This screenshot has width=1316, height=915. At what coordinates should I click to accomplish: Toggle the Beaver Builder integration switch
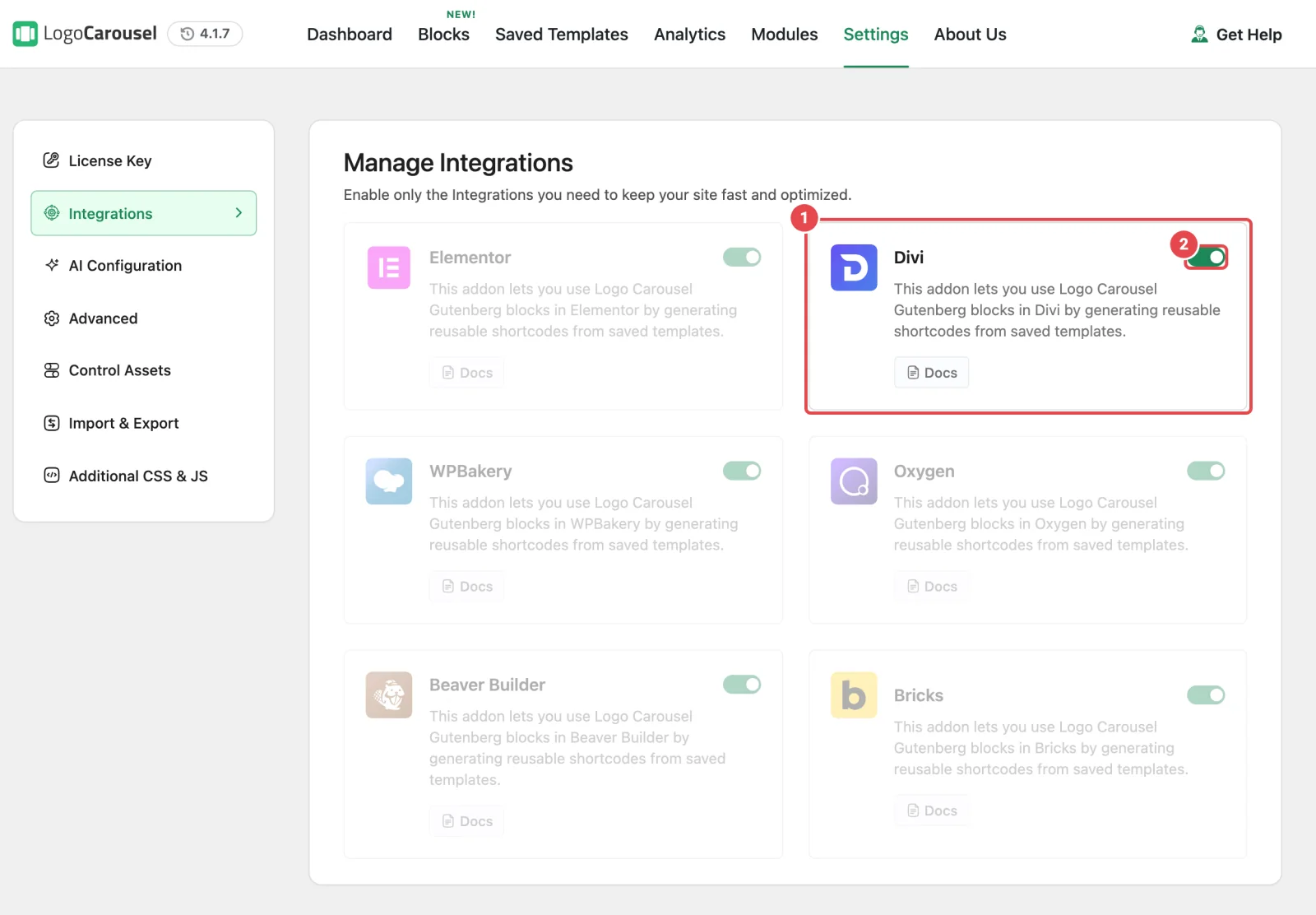click(x=742, y=685)
